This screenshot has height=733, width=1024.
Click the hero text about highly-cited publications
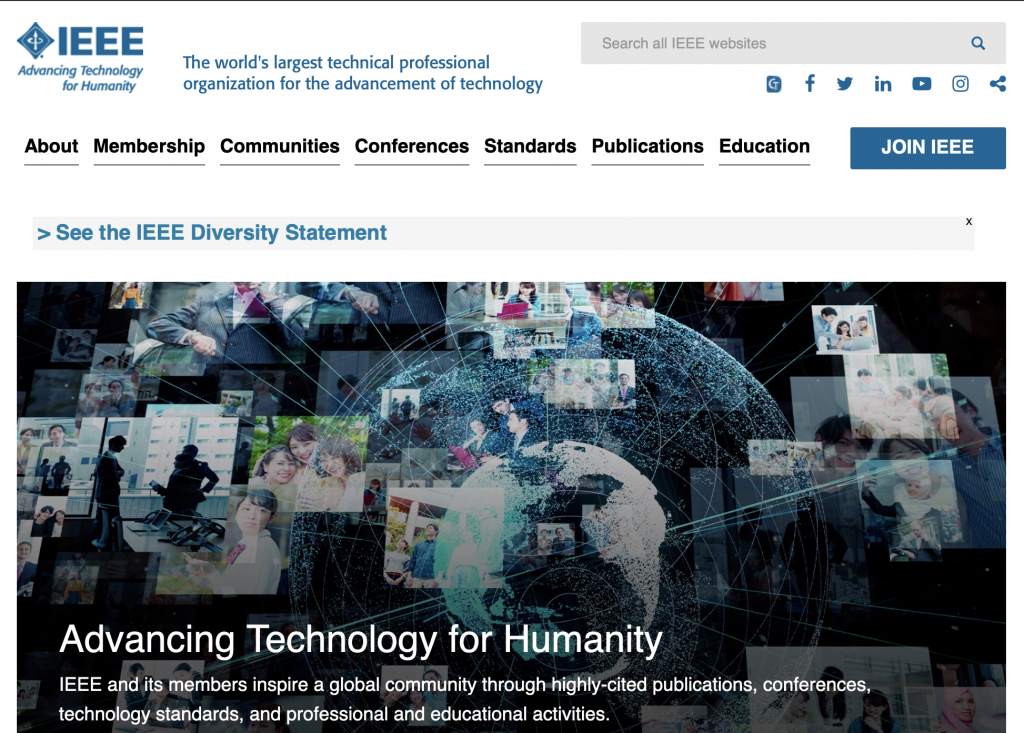(464, 699)
